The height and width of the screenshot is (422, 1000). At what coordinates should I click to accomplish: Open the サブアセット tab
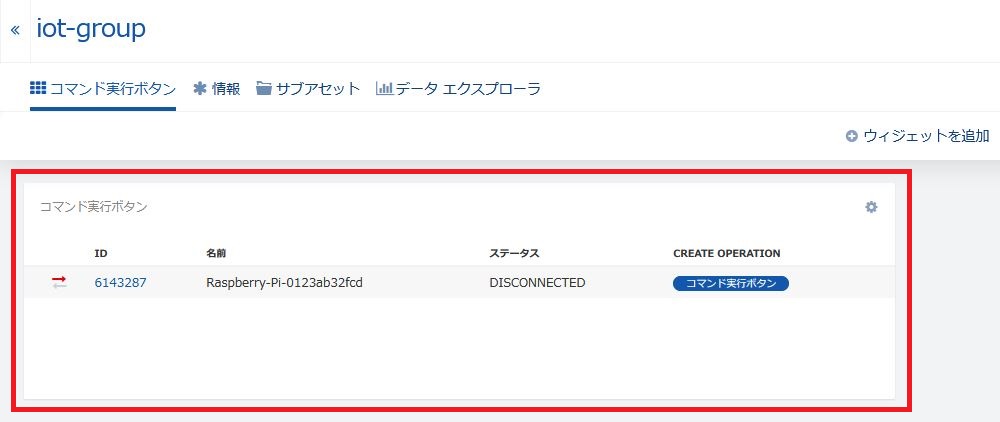click(x=308, y=89)
